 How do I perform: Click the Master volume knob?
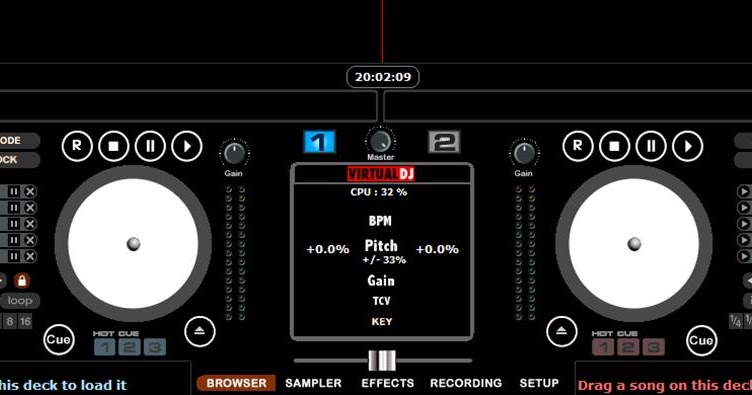tap(380, 141)
